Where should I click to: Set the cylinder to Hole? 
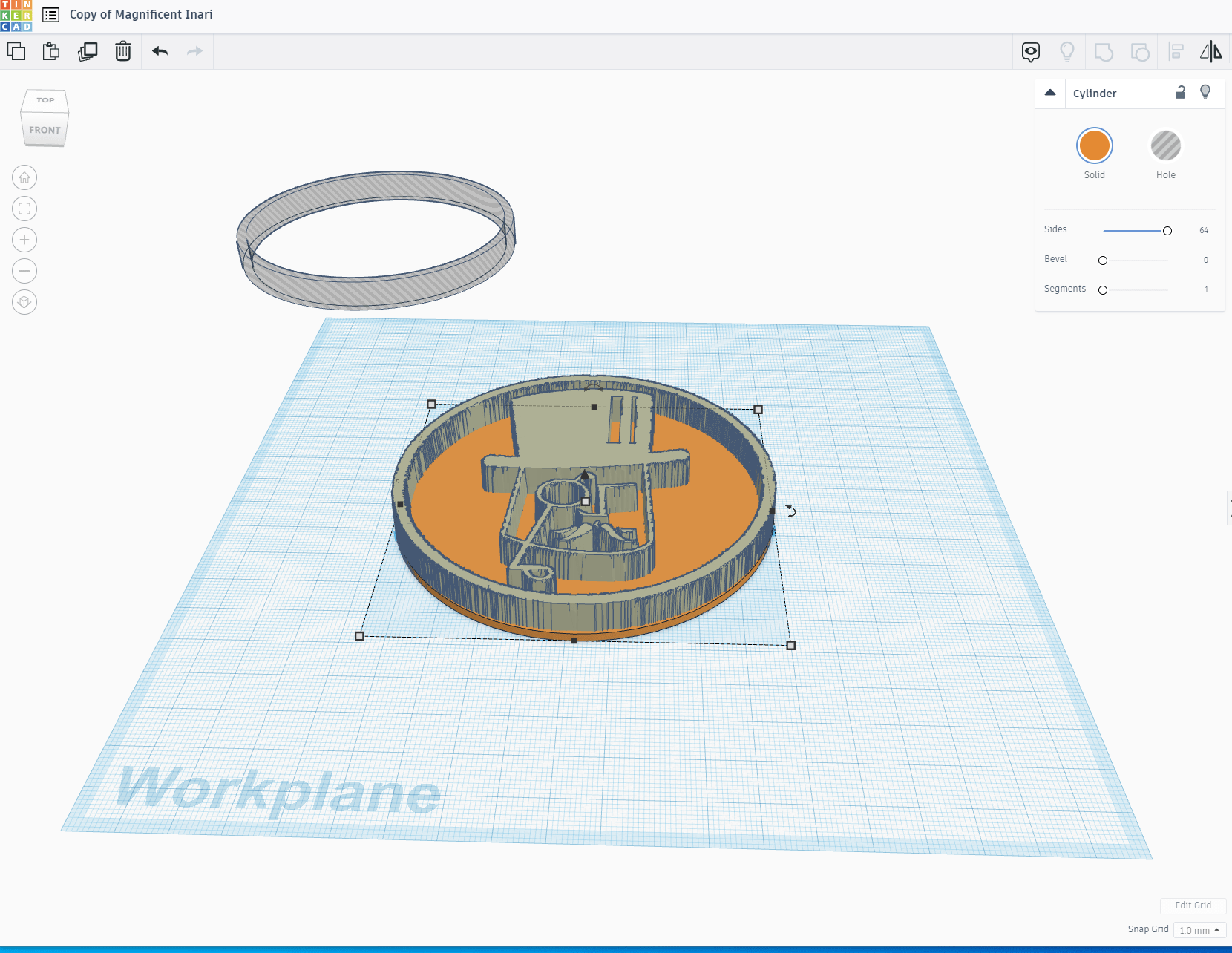coord(1165,145)
